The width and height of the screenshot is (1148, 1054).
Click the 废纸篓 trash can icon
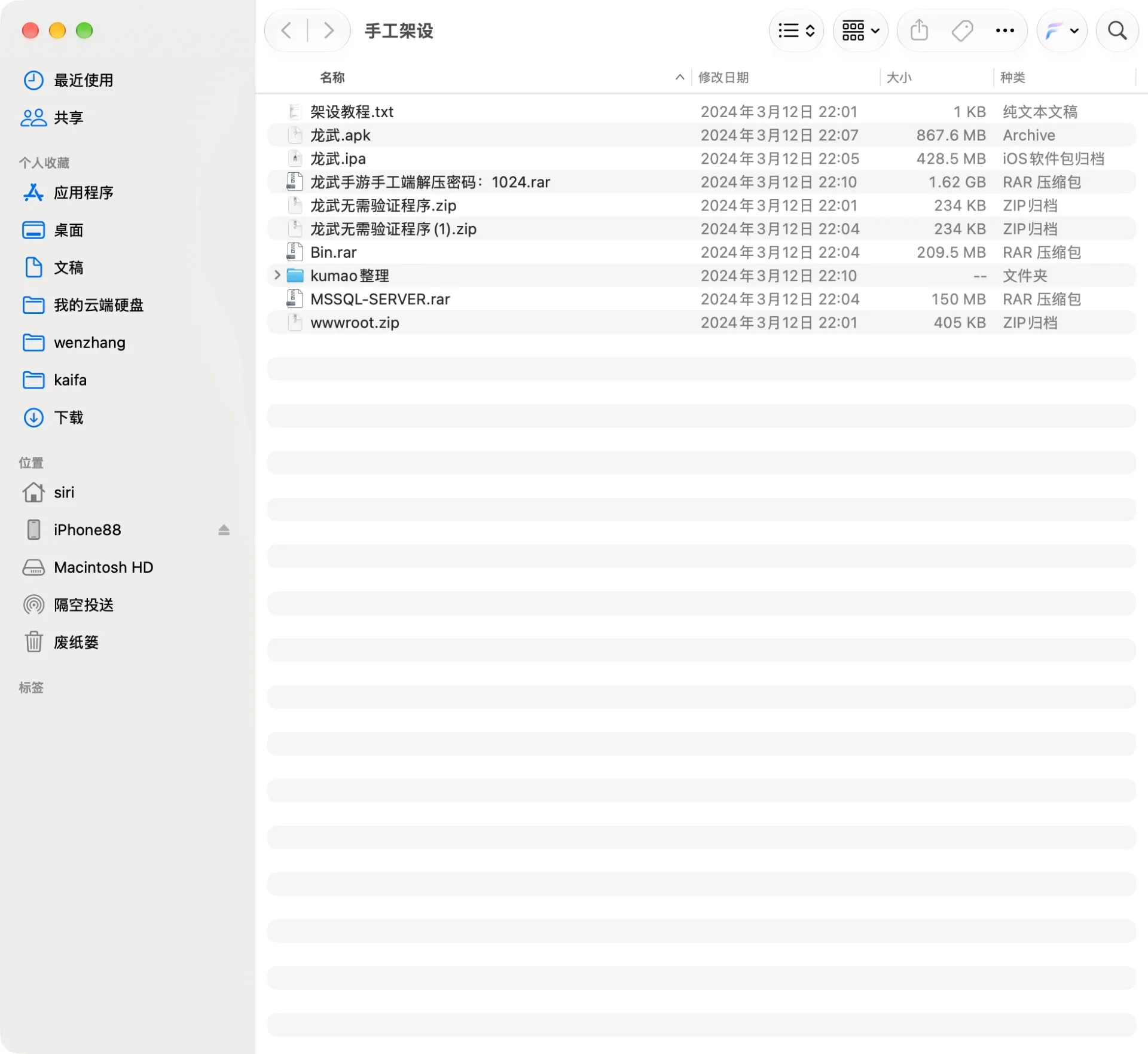(33, 642)
